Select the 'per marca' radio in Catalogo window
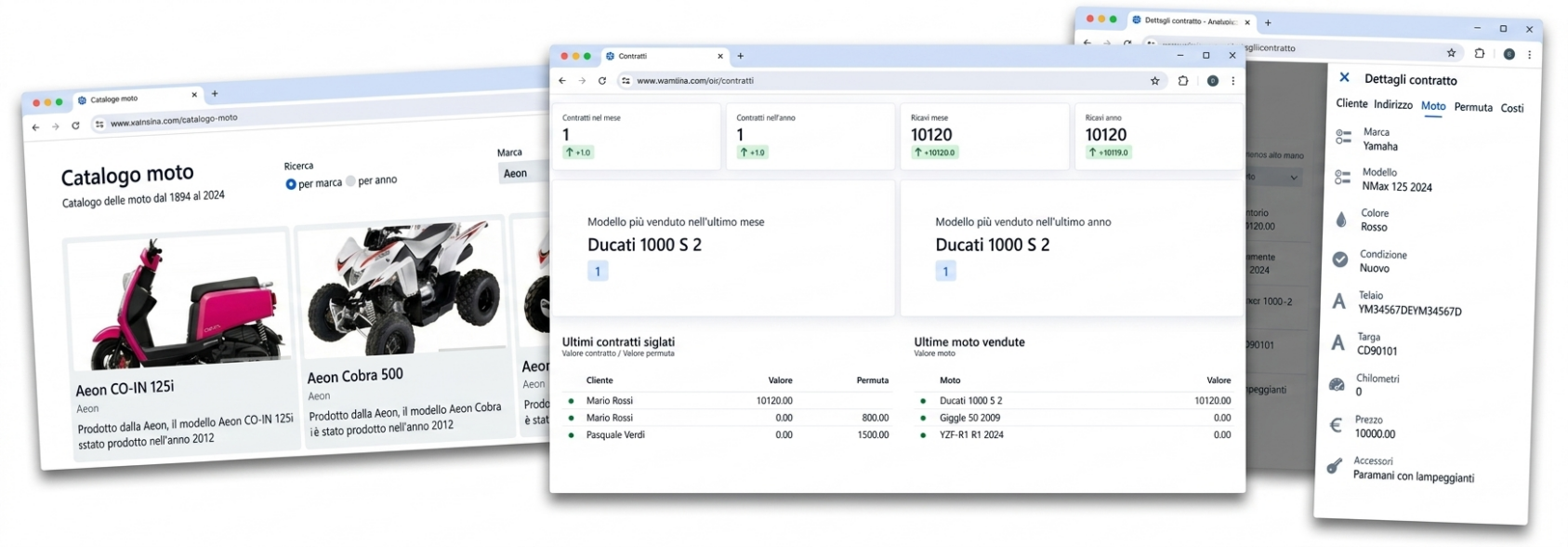This screenshot has width=1568, height=547. coord(291,184)
